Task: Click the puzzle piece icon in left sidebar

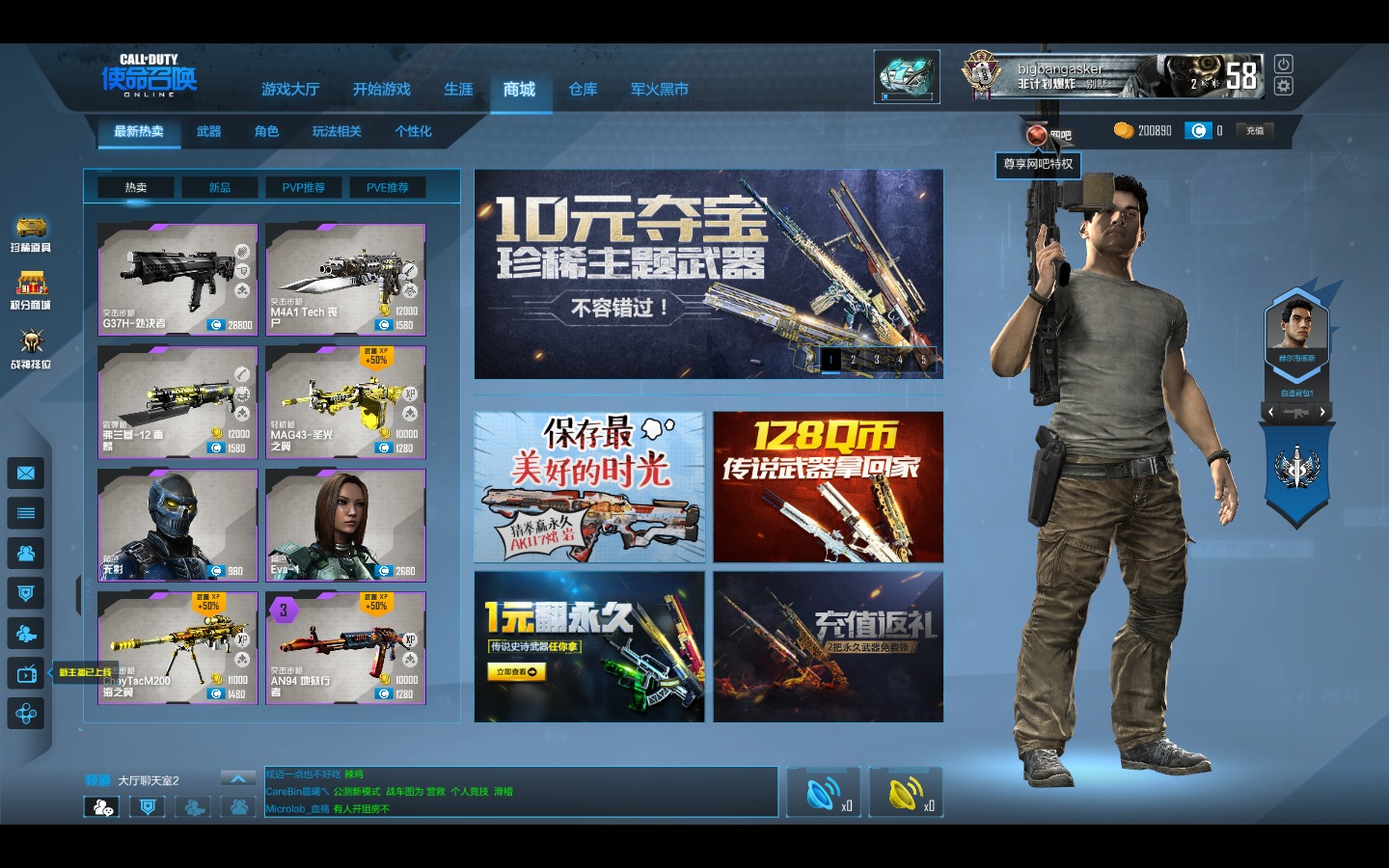Action: click(26, 634)
